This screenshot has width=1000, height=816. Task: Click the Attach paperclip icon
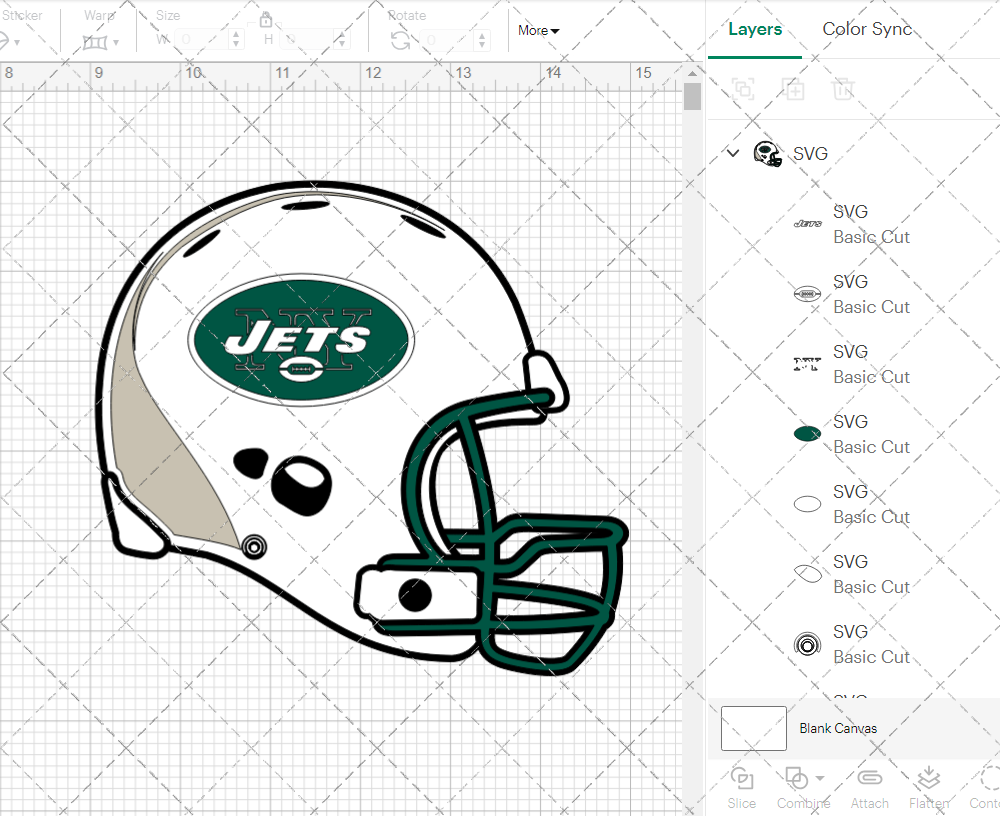pos(869,778)
